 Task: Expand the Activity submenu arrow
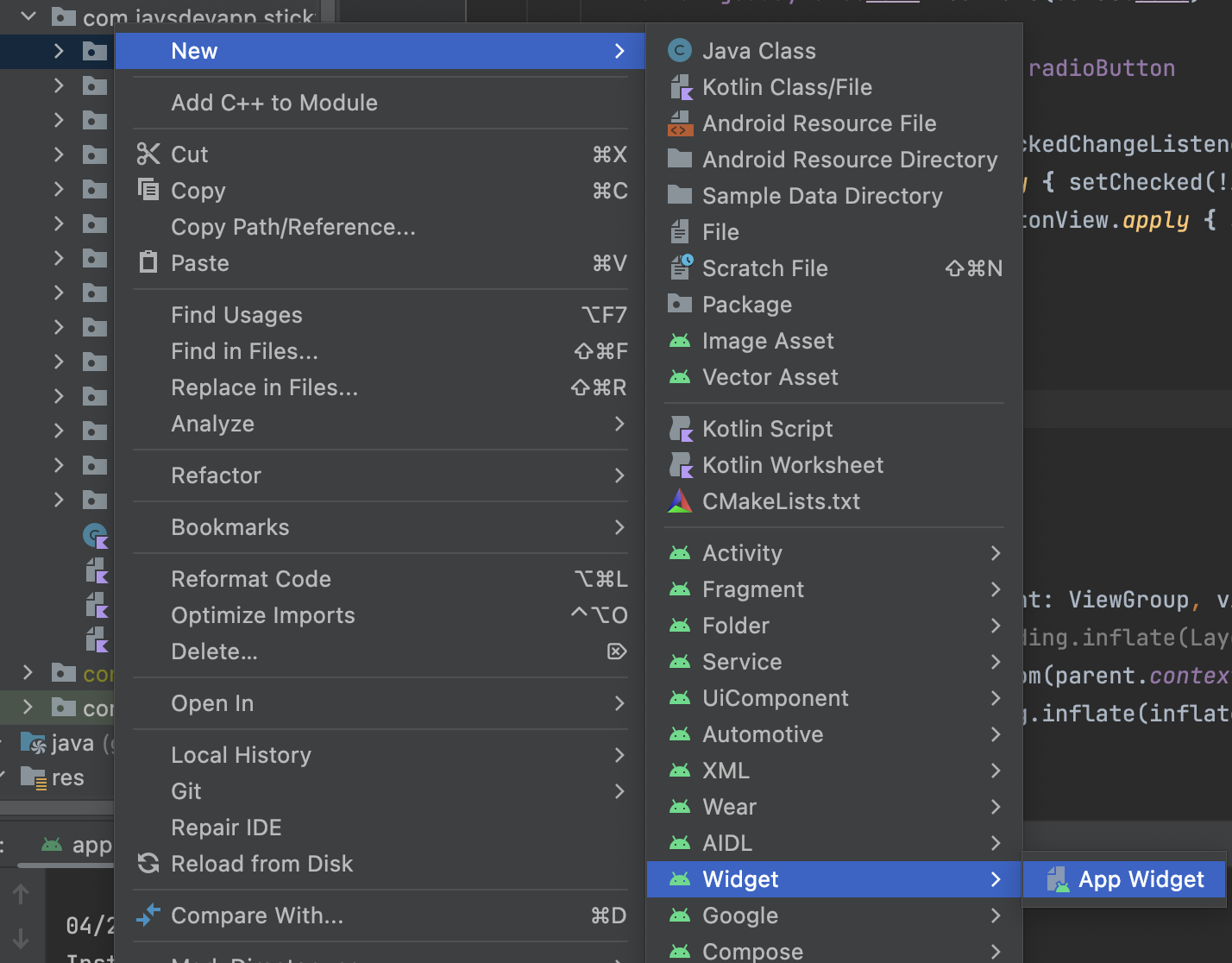[x=996, y=553]
